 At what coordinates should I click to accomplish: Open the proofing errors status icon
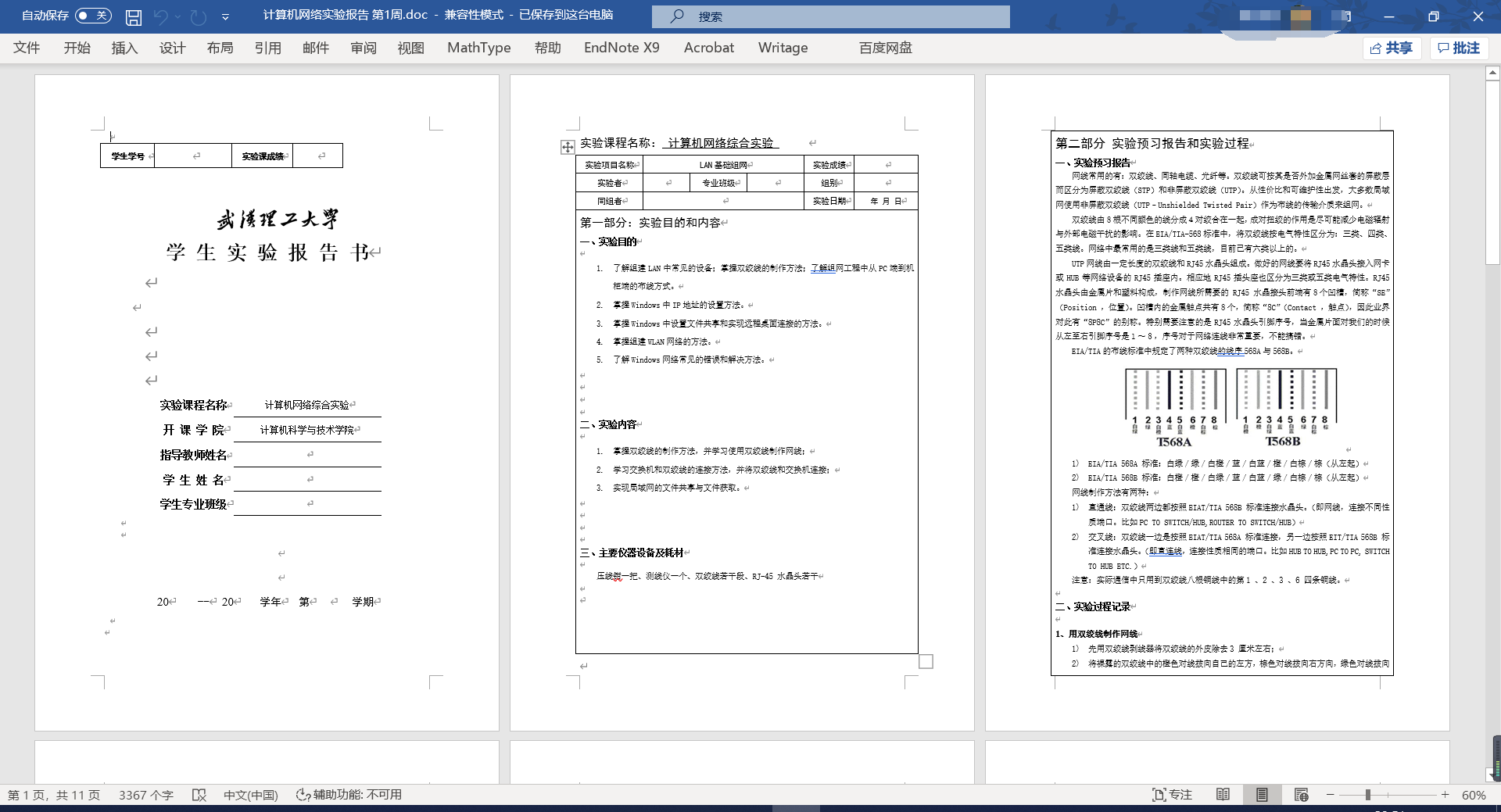(x=199, y=795)
